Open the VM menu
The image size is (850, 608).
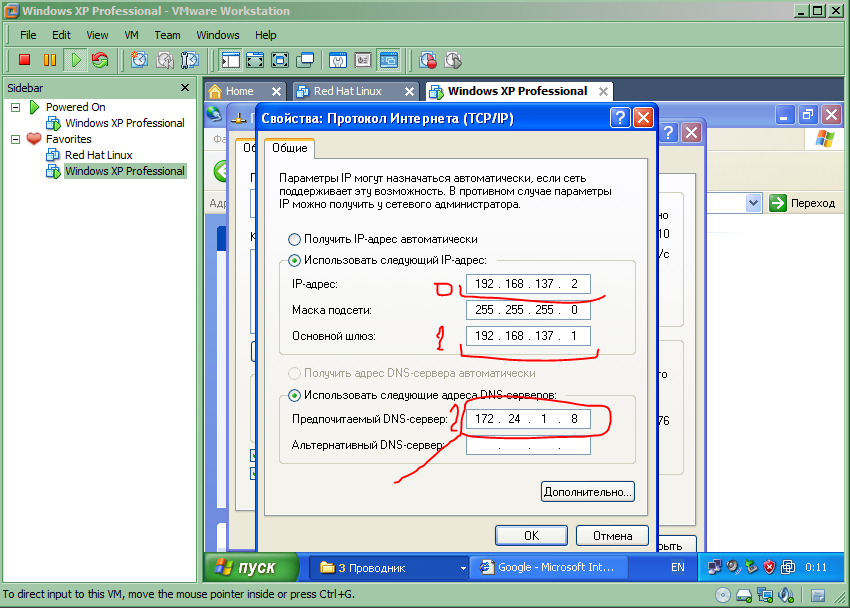(131, 35)
